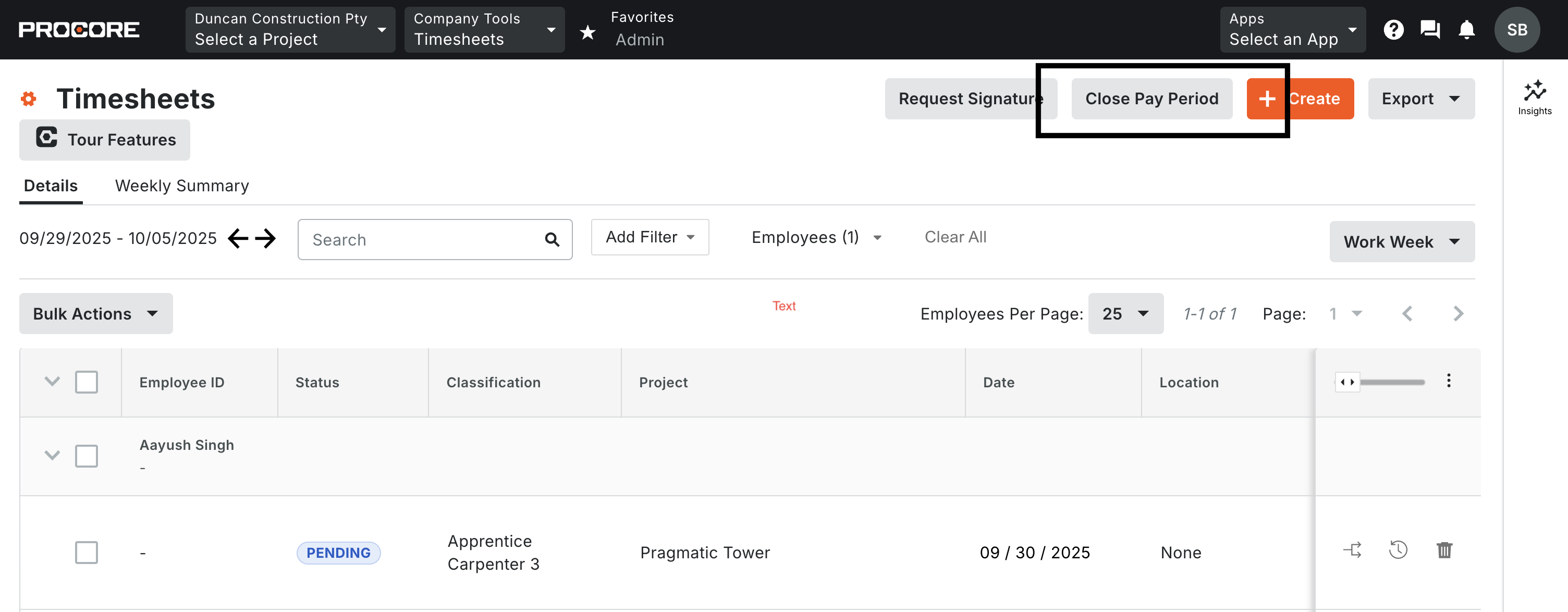Click the column width slider handle
Viewport: 1568px width, 612px height.
[1347, 383]
